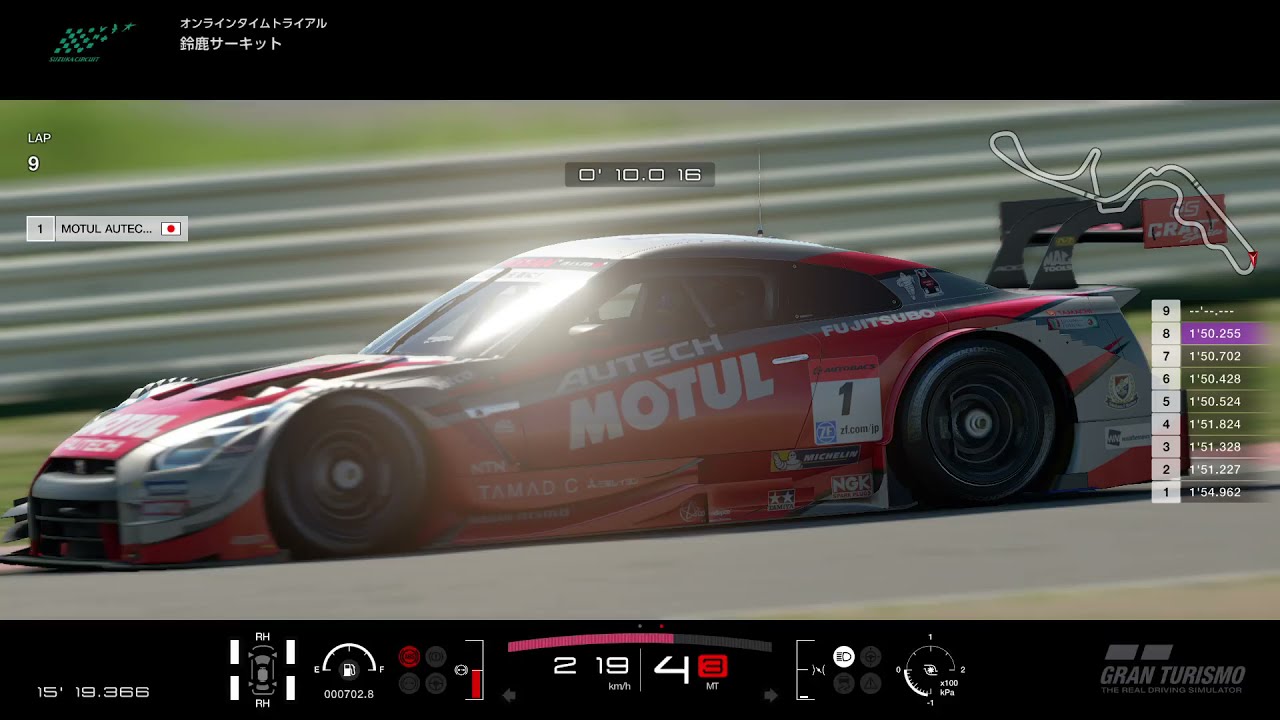The image size is (1280, 720).
Task: Select the highlighted 1'50.255 lap time
Action: [x=1215, y=334]
